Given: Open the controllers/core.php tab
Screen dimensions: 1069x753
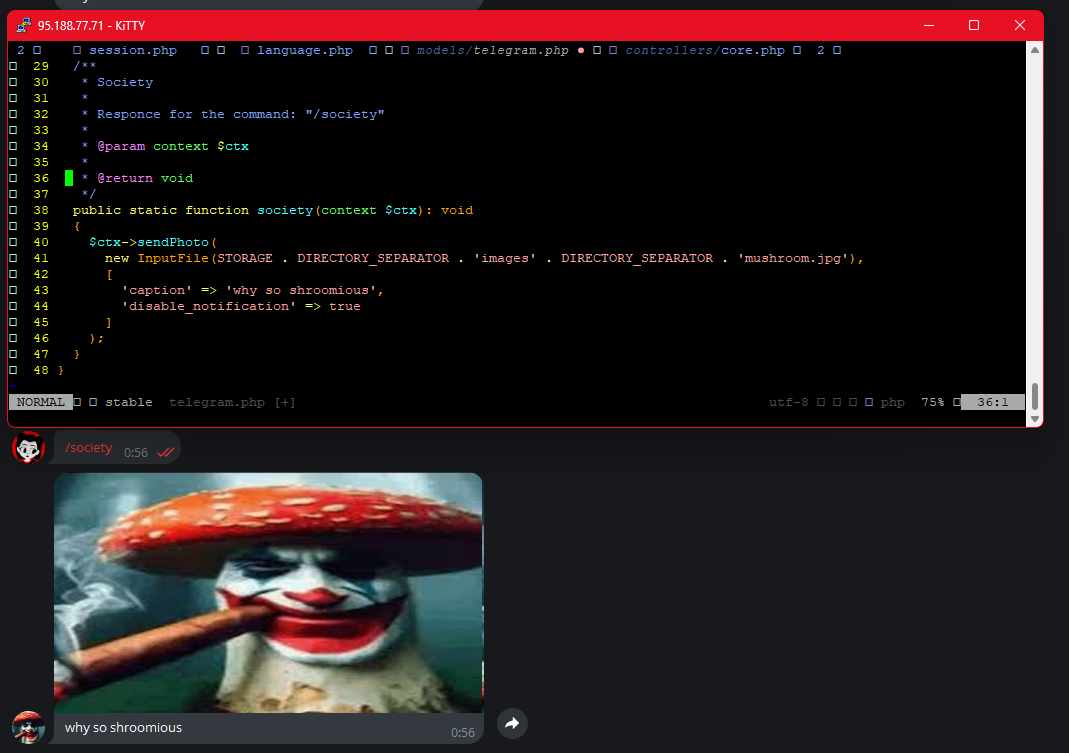Looking at the screenshot, I should tap(705, 50).
